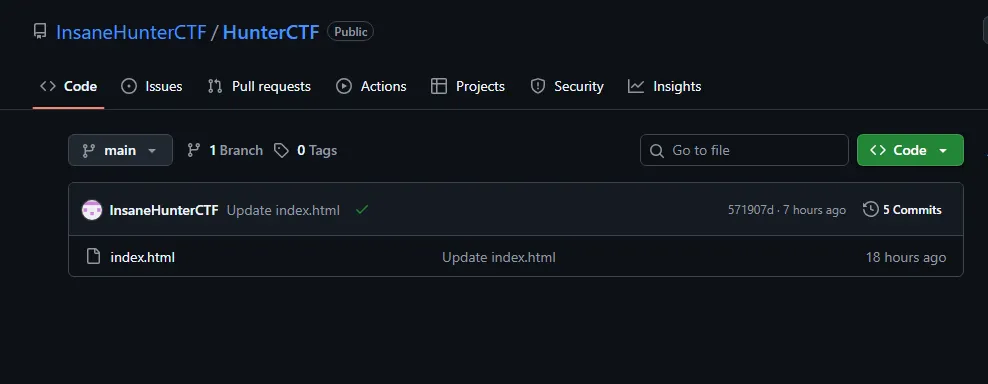Click the InsaneHunterCTF user avatar
This screenshot has height=384, width=988.
pos(92,210)
